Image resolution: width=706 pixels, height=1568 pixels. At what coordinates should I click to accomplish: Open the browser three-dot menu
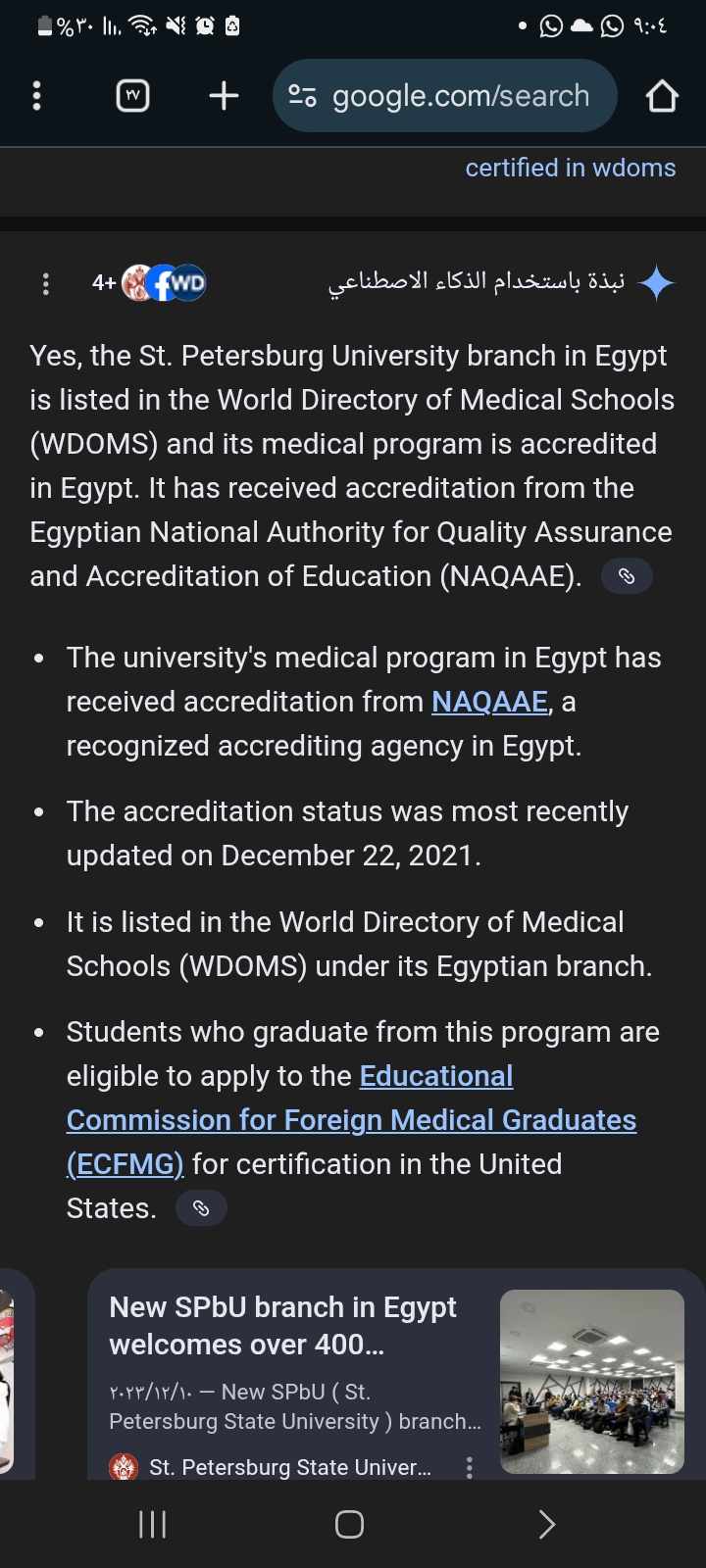click(37, 96)
